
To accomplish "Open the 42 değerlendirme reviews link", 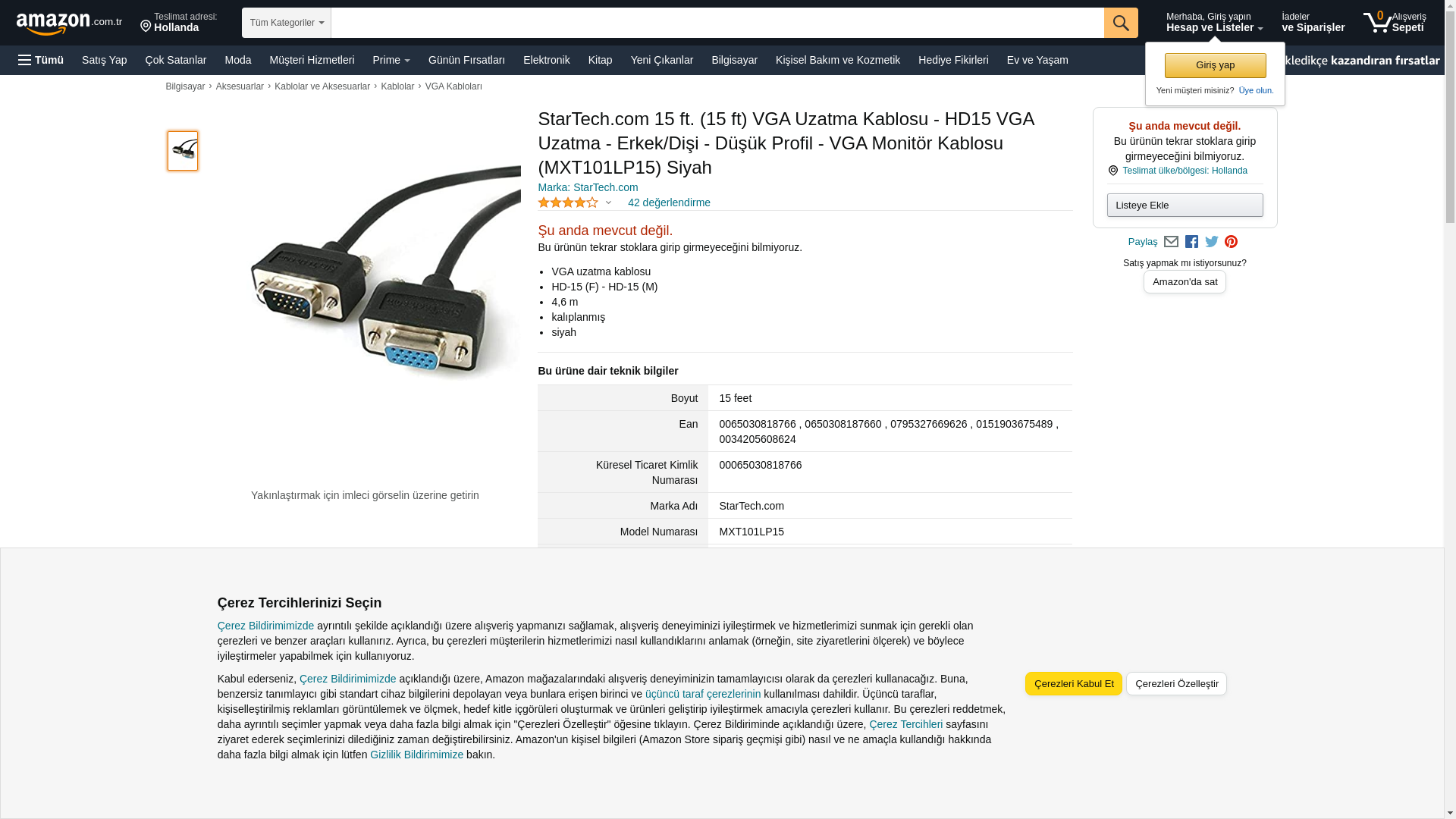I will tap(669, 202).
